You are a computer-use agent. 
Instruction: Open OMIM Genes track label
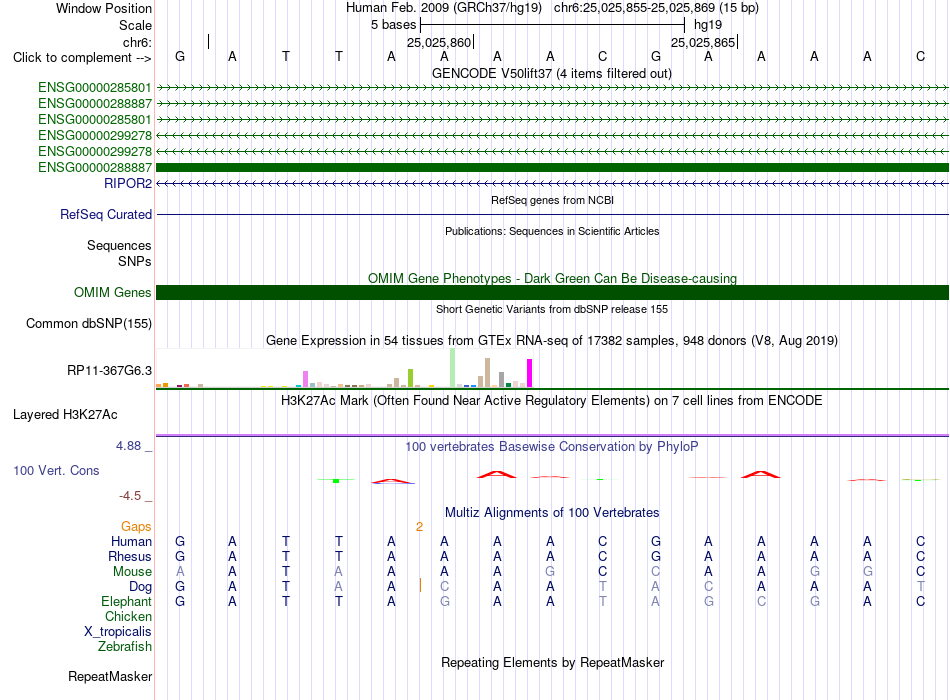click(x=113, y=293)
